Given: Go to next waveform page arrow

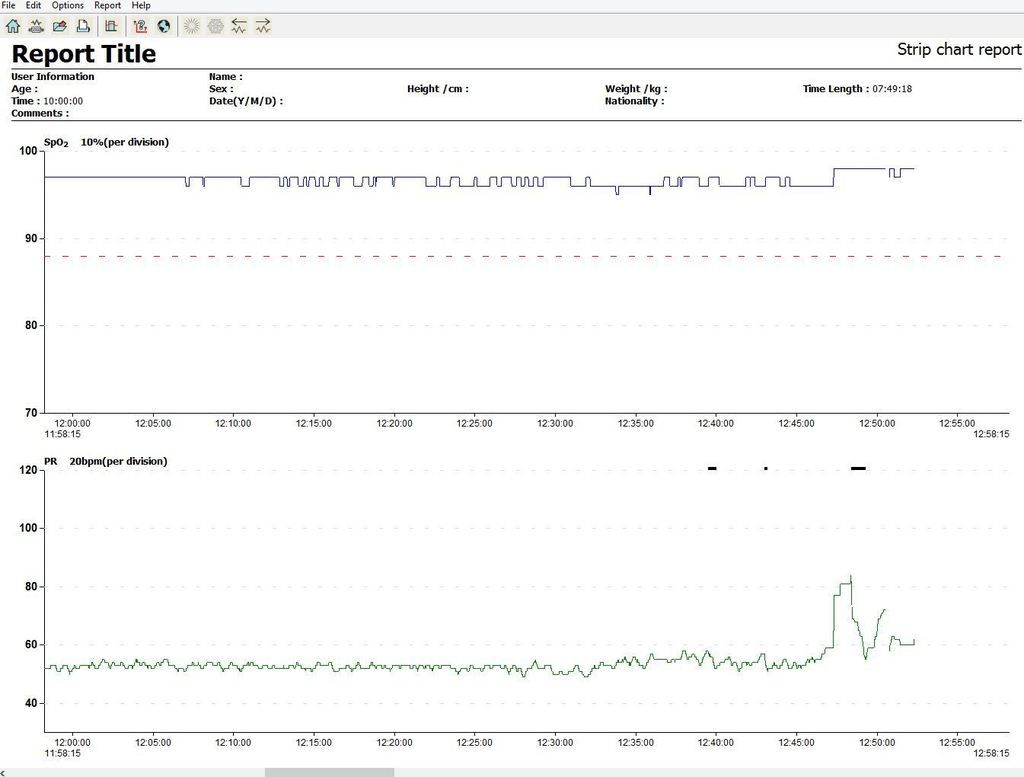Looking at the screenshot, I should tap(263, 26).
